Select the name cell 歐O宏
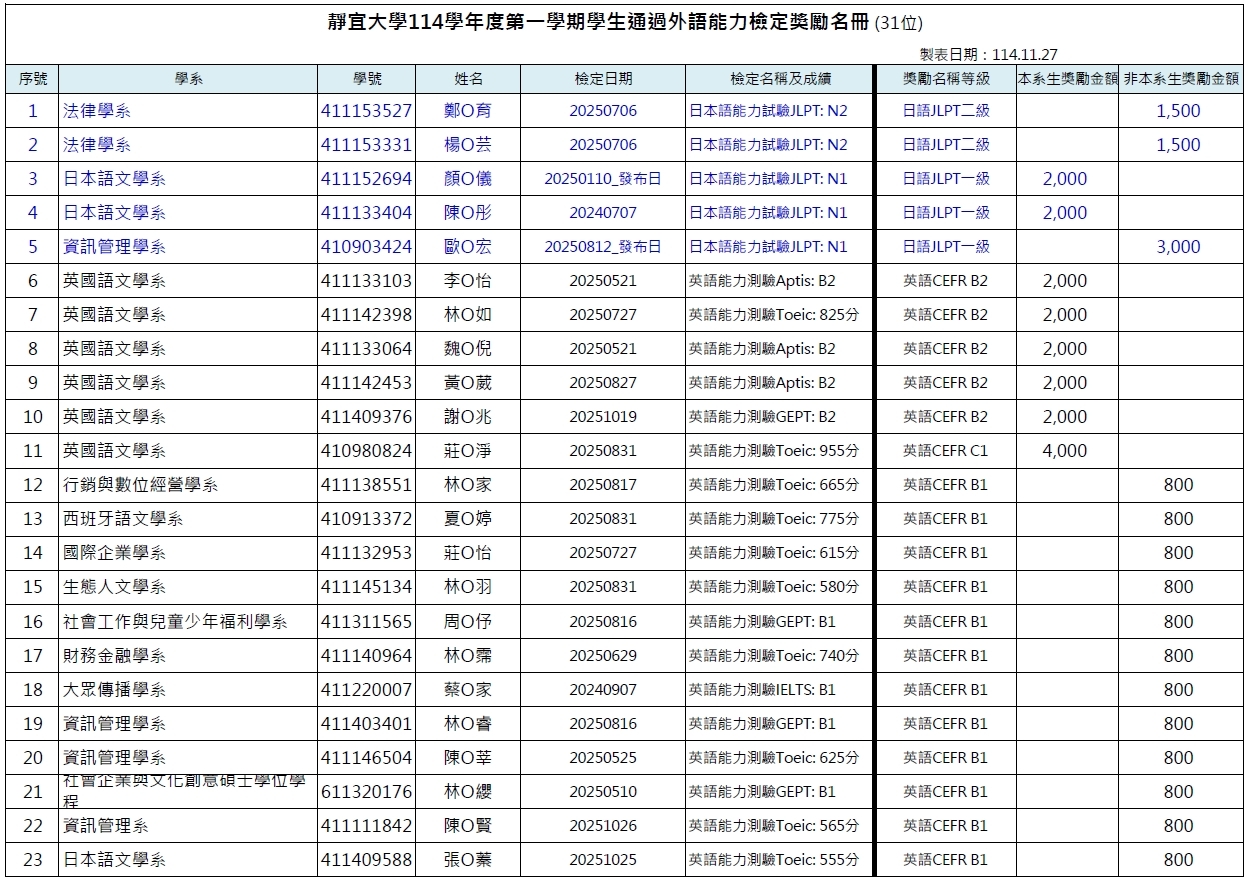This screenshot has height=883, width=1249. [468, 247]
